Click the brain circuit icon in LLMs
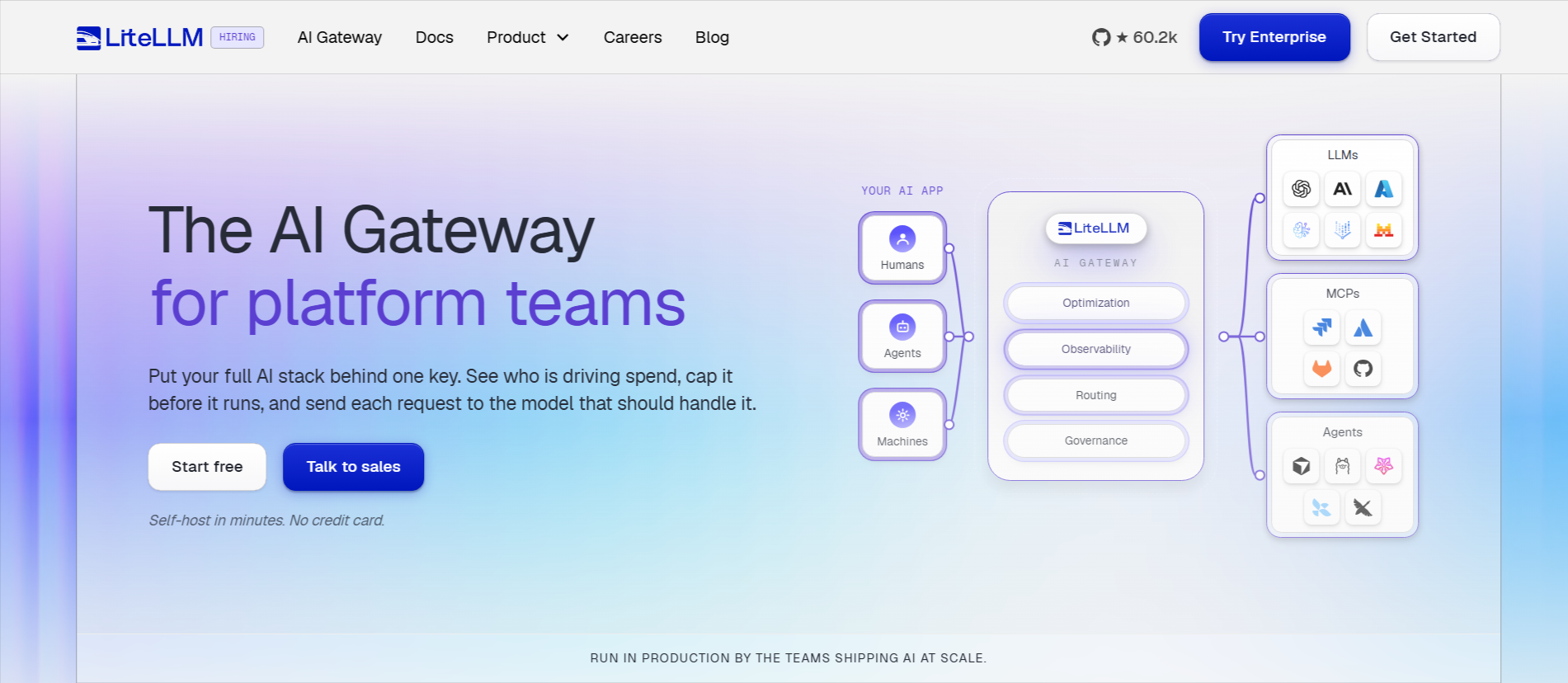 pos(1302,230)
